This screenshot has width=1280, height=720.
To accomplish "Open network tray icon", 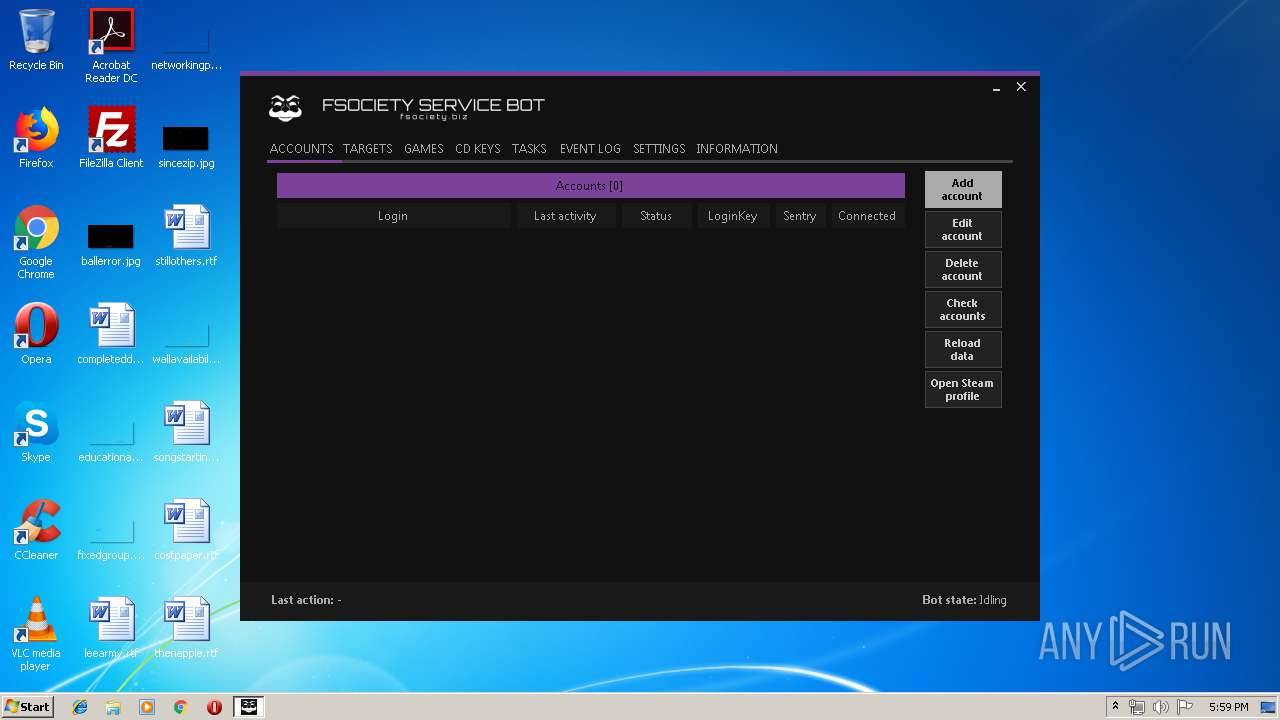I will click(1137, 707).
